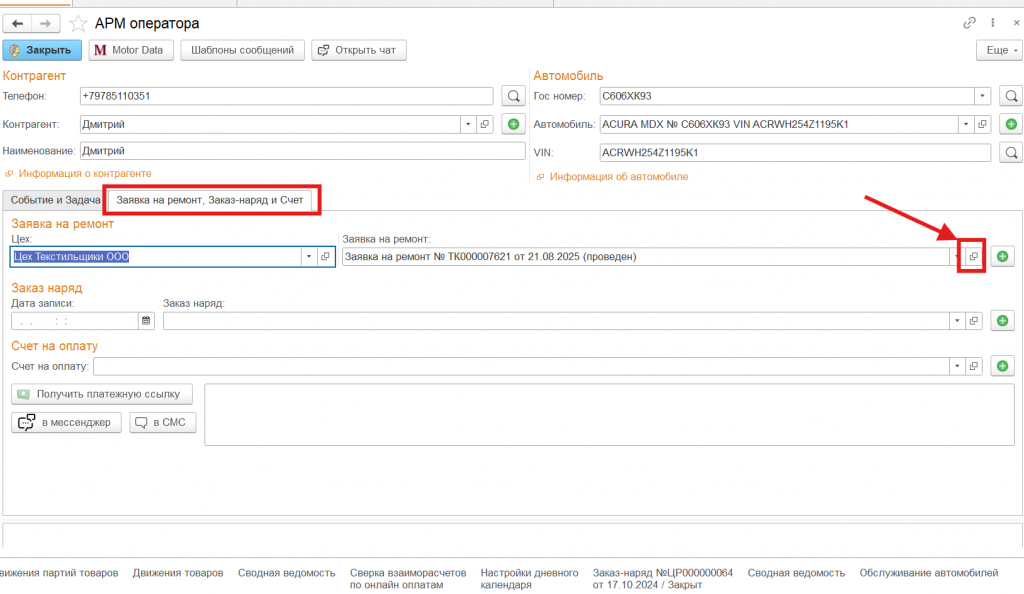Open the selected Заявка на ремонт record
Screen dimensions: 1024x594
[x=973, y=257]
